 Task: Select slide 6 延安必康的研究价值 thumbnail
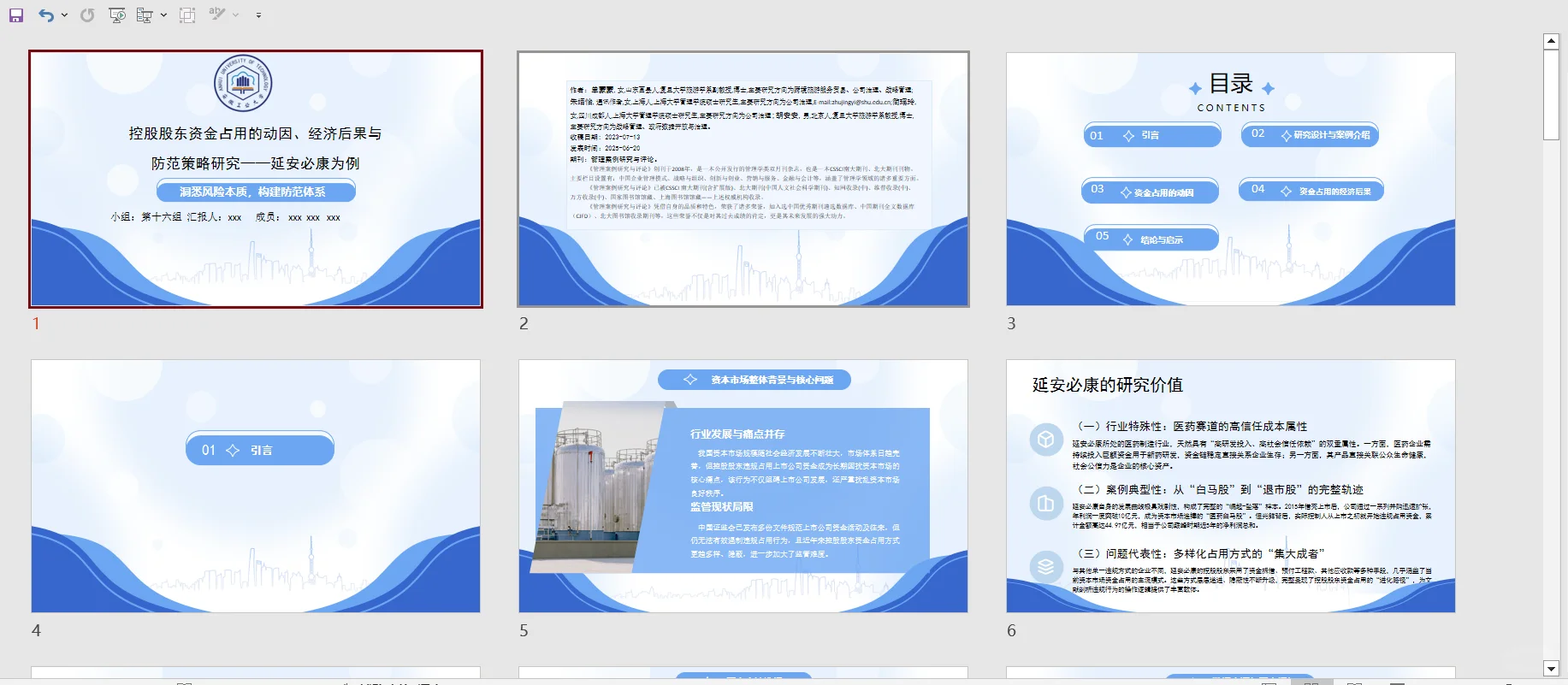tap(1231, 486)
